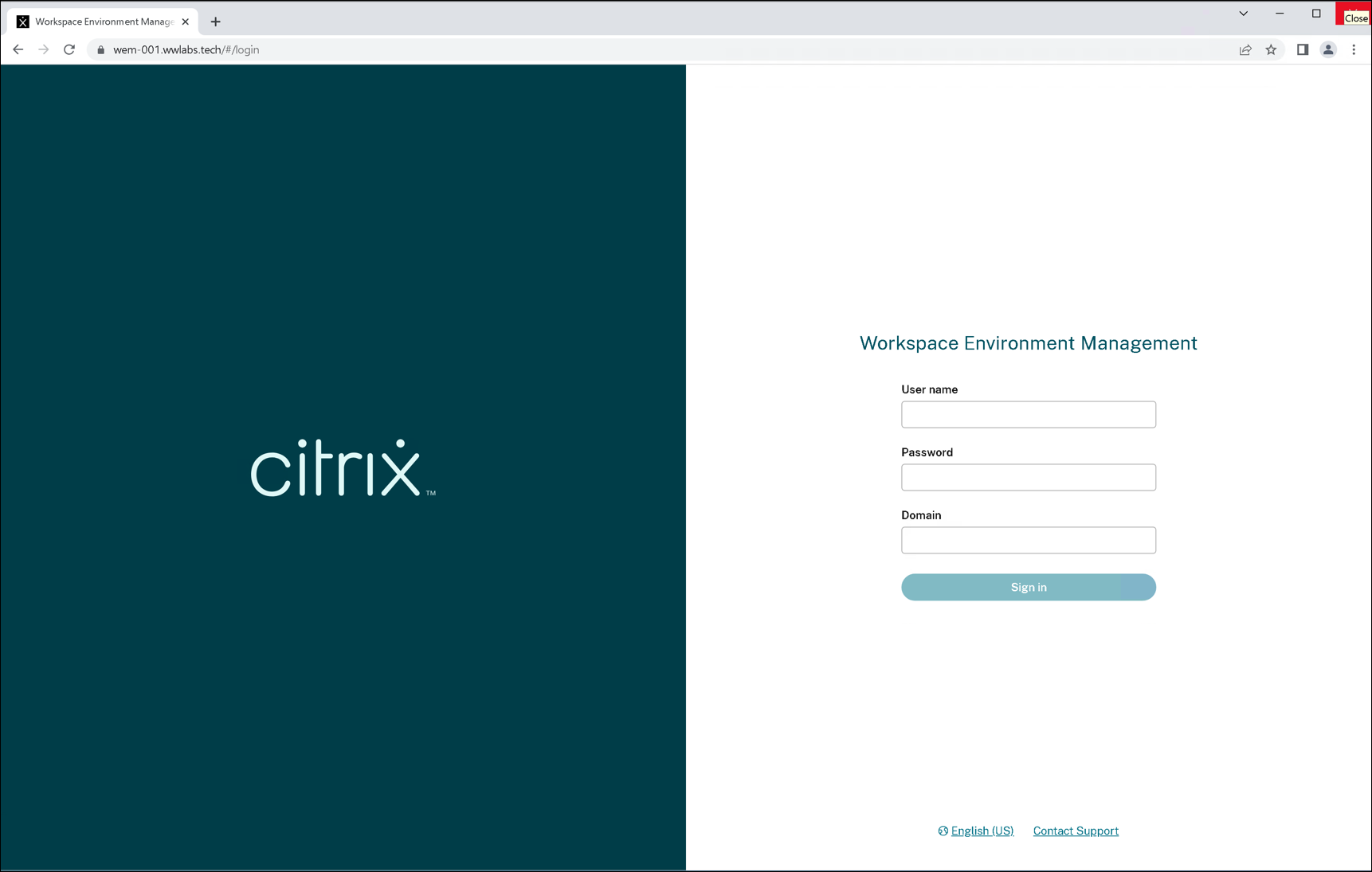The image size is (1372, 872).
Task: Go forward in browser history
Action: click(44, 49)
